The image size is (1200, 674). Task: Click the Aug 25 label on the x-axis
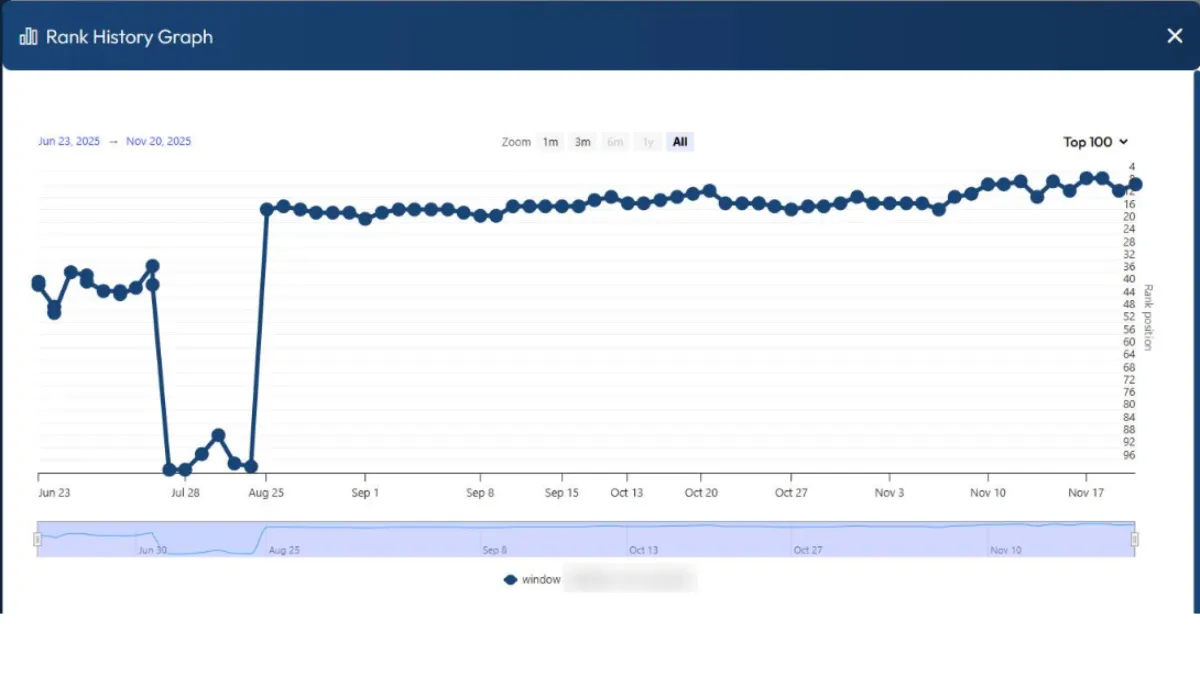[x=265, y=492]
